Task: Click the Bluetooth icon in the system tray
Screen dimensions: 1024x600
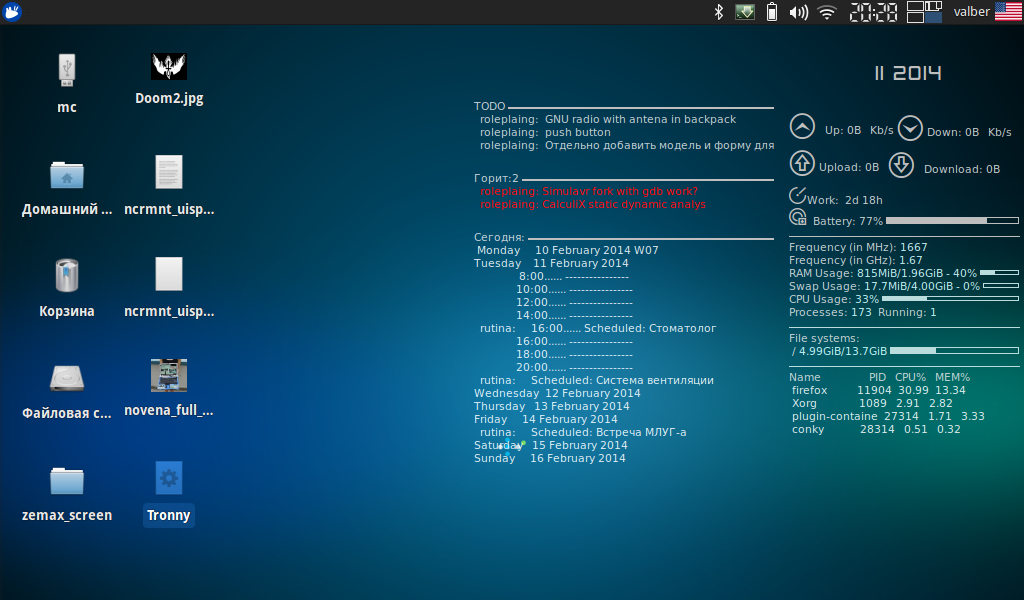Action: coord(718,11)
